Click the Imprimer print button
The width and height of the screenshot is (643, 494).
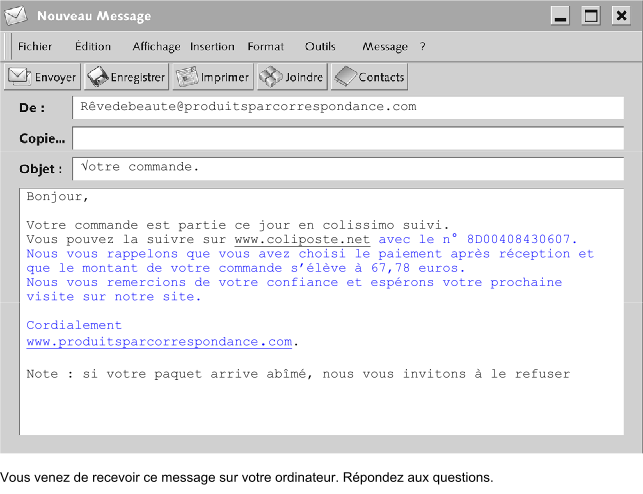213,77
